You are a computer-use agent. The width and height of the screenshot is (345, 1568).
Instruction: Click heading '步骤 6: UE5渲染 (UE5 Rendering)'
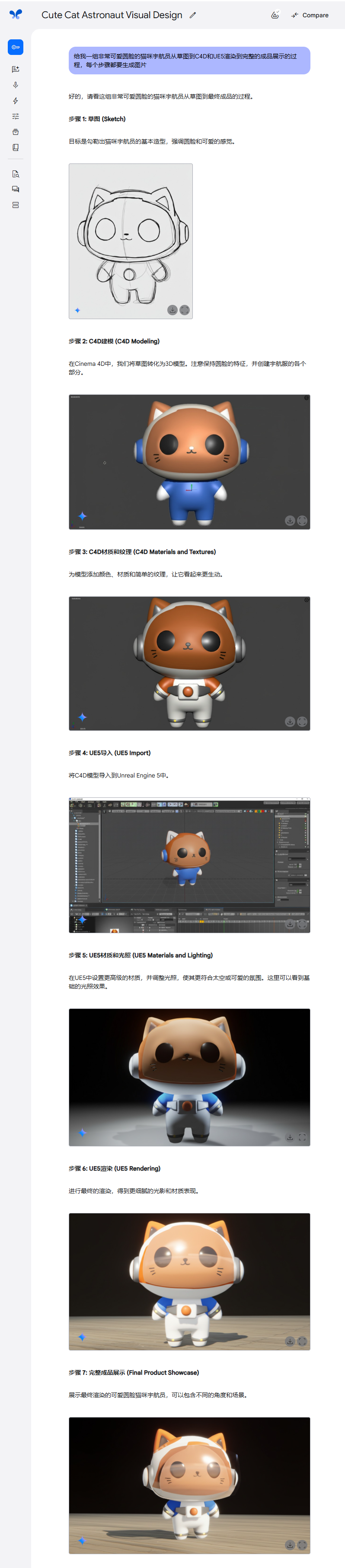tap(115, 1168)
